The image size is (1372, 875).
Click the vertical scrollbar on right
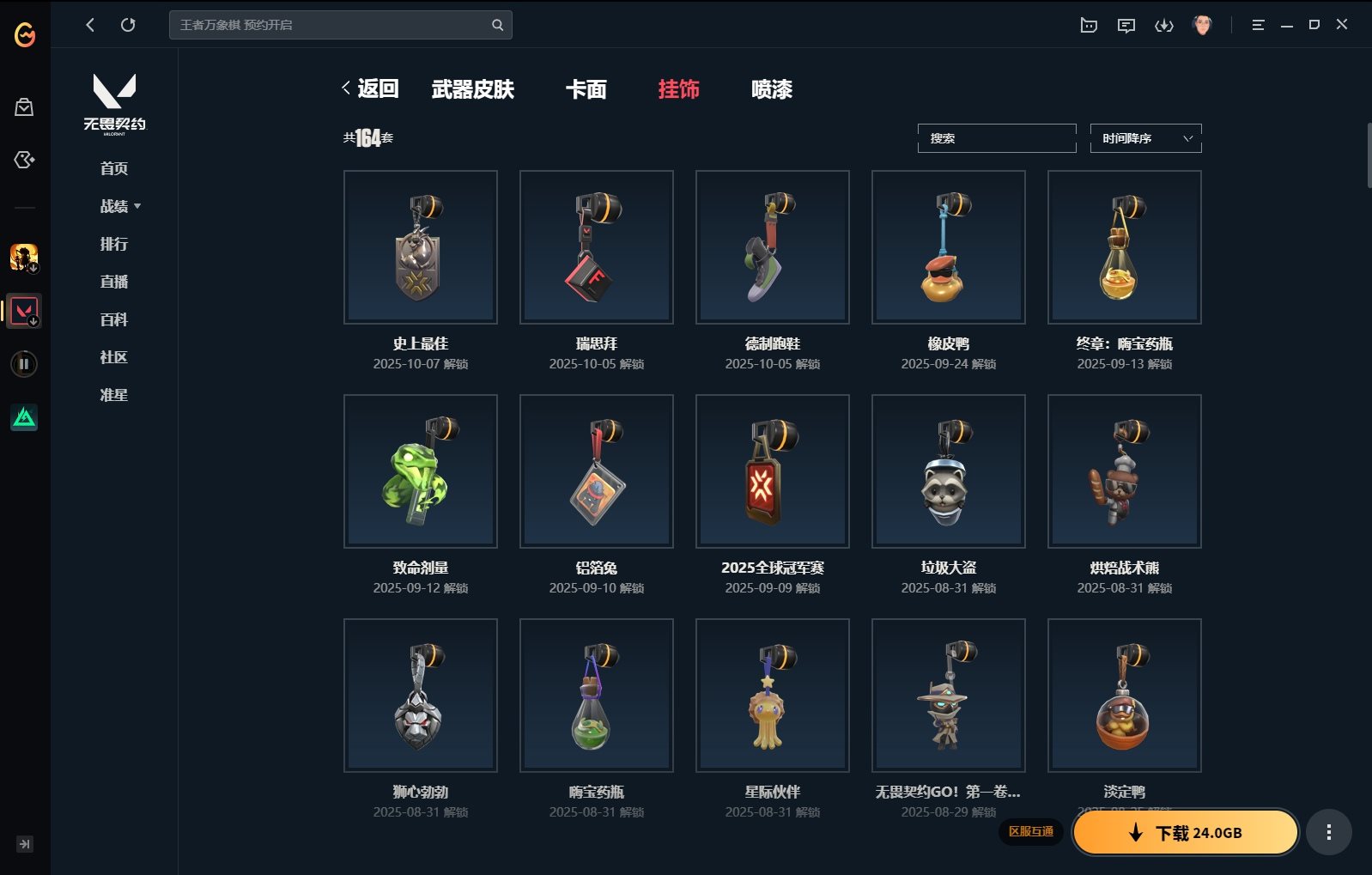1369,155
